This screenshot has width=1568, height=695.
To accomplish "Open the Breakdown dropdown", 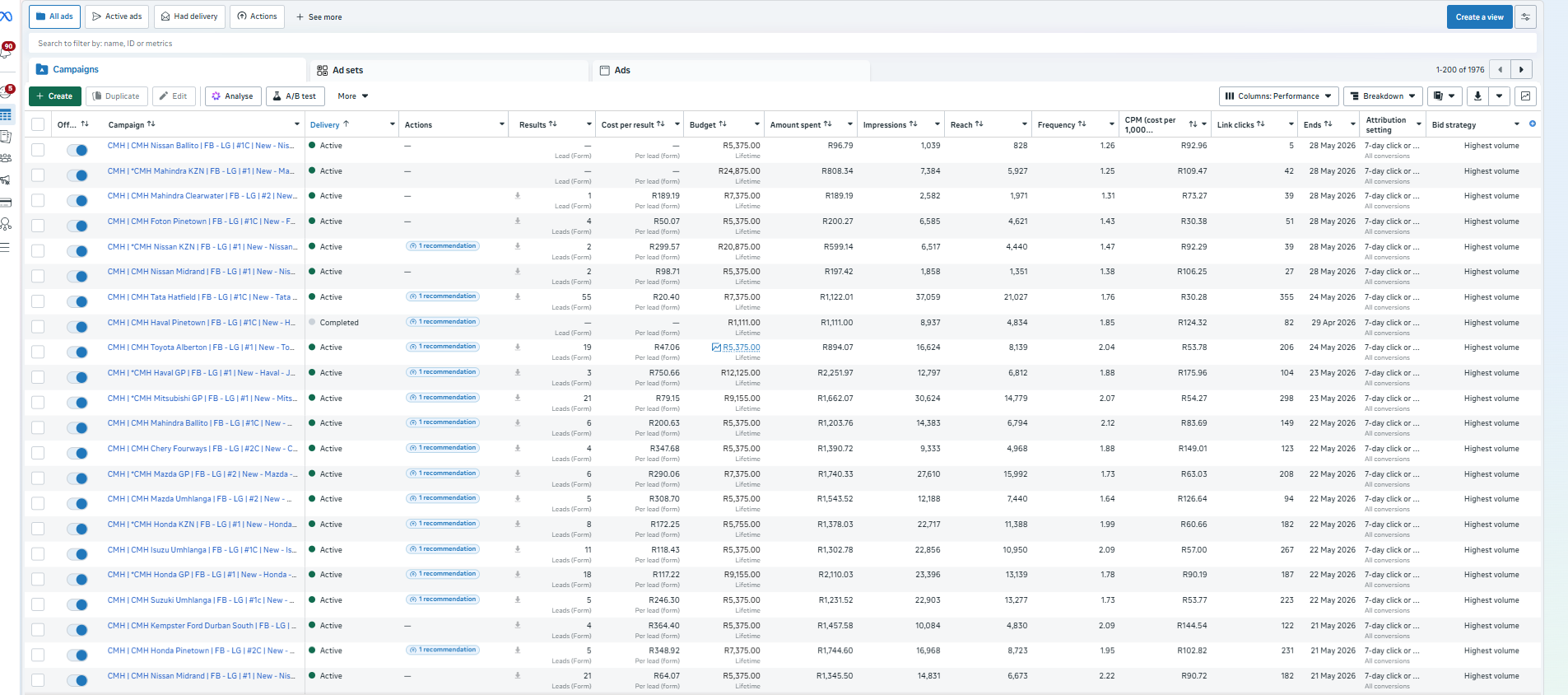I will (1383, 96).
